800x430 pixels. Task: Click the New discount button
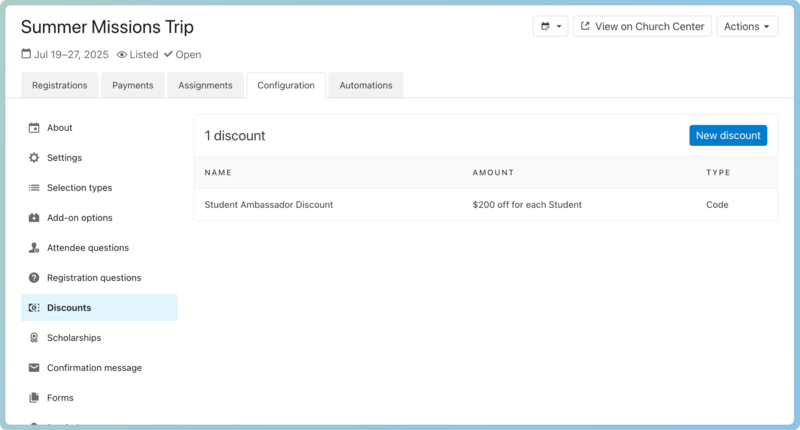[x=728, y=136]
